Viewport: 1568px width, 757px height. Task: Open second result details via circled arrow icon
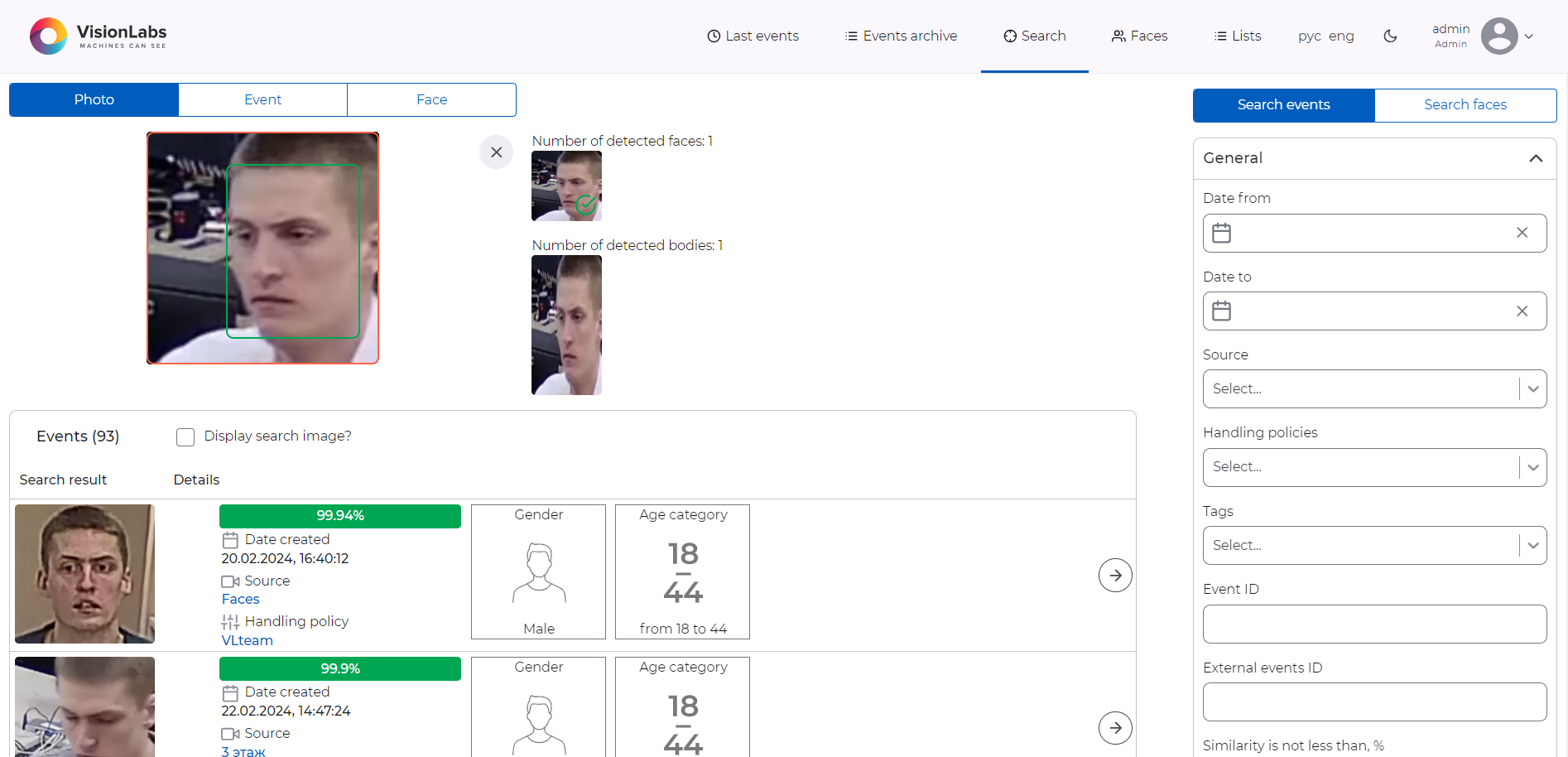[x=1115, y=727]
